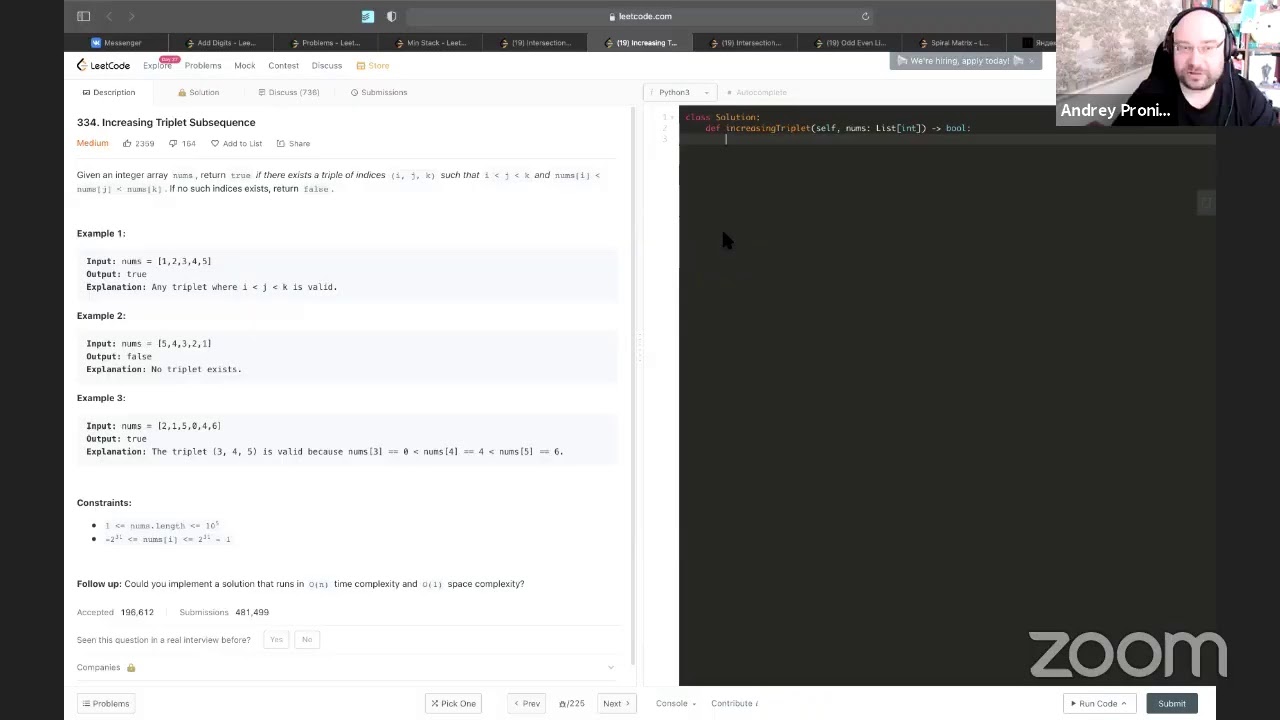This screenshot has height=720, width=1280.
Task: Open the privacy shield icon in Safari toolbar
Action: 391,16
